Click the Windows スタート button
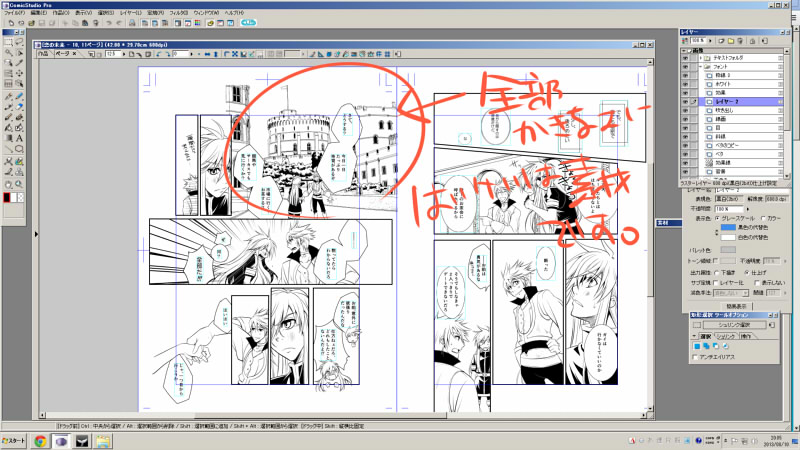Image resolution: width=800 pixels, height=450 pixels. click(x=14, y=441)
